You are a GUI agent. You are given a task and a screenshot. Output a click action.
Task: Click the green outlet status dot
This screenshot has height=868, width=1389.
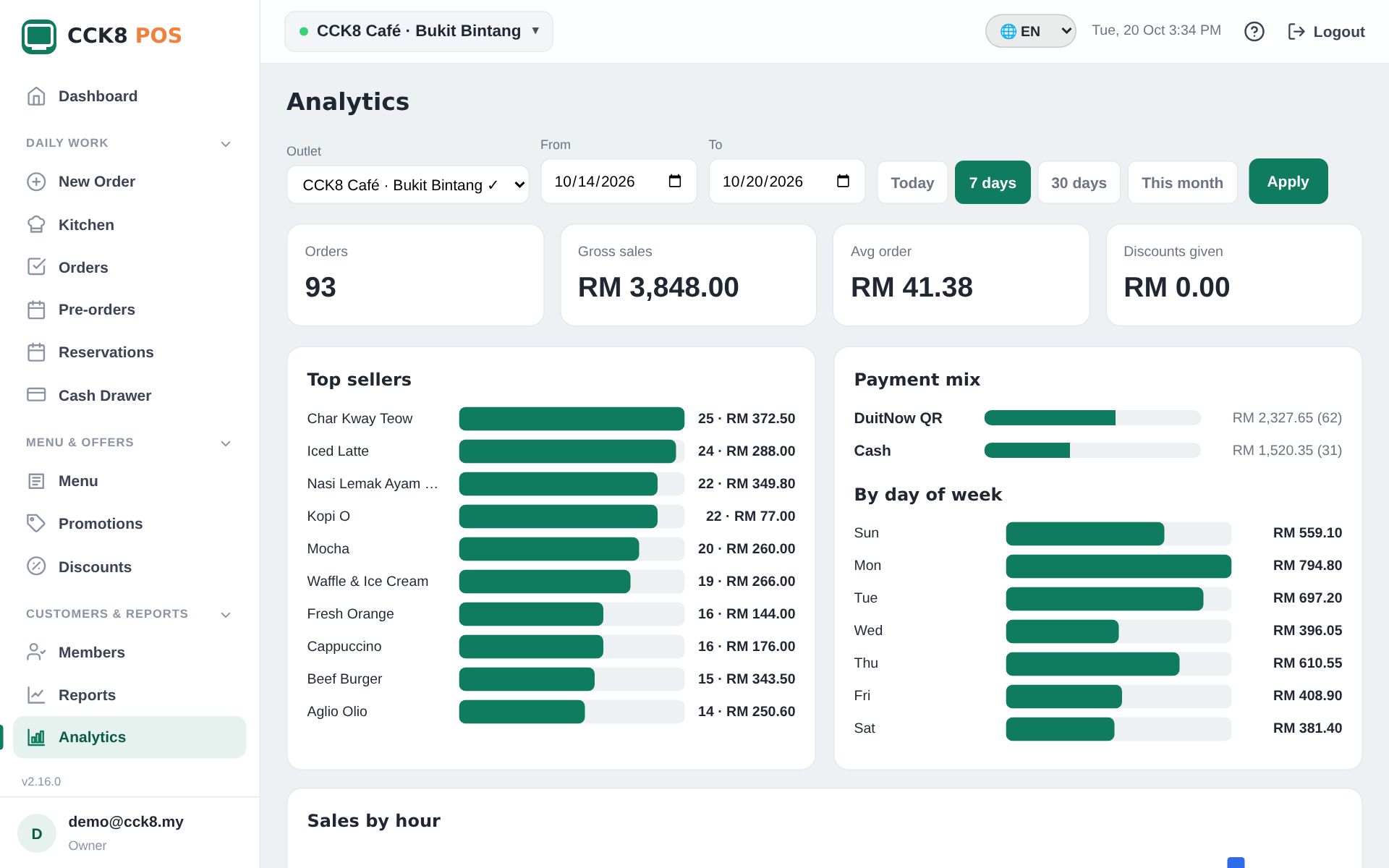coord(304,31)
